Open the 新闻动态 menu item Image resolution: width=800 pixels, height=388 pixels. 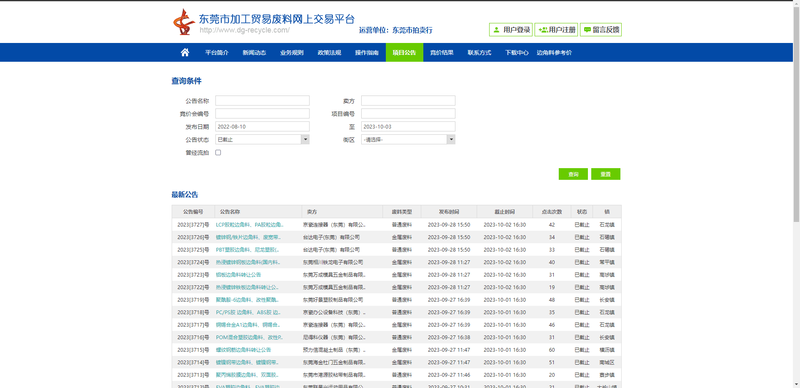coord(254,53)
